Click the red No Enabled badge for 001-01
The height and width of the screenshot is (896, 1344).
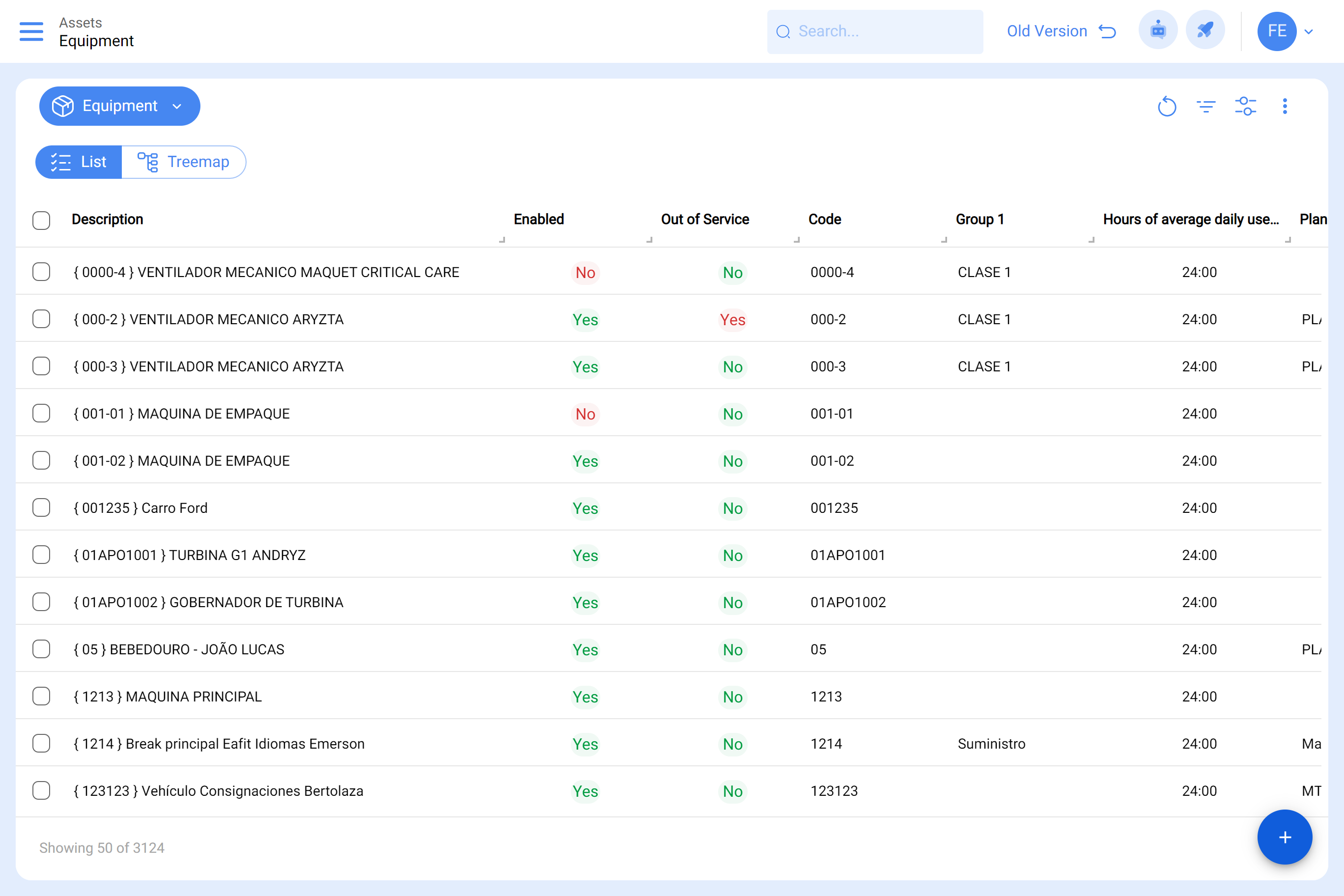click(585, 414)
